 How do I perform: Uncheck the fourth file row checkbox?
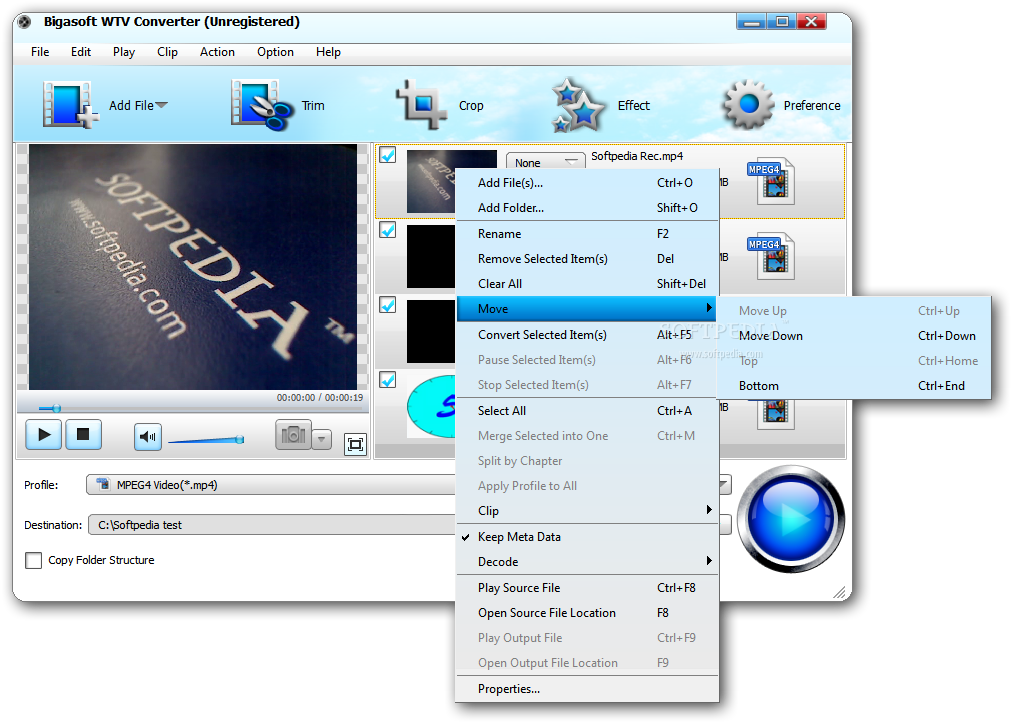click(388, 380)
